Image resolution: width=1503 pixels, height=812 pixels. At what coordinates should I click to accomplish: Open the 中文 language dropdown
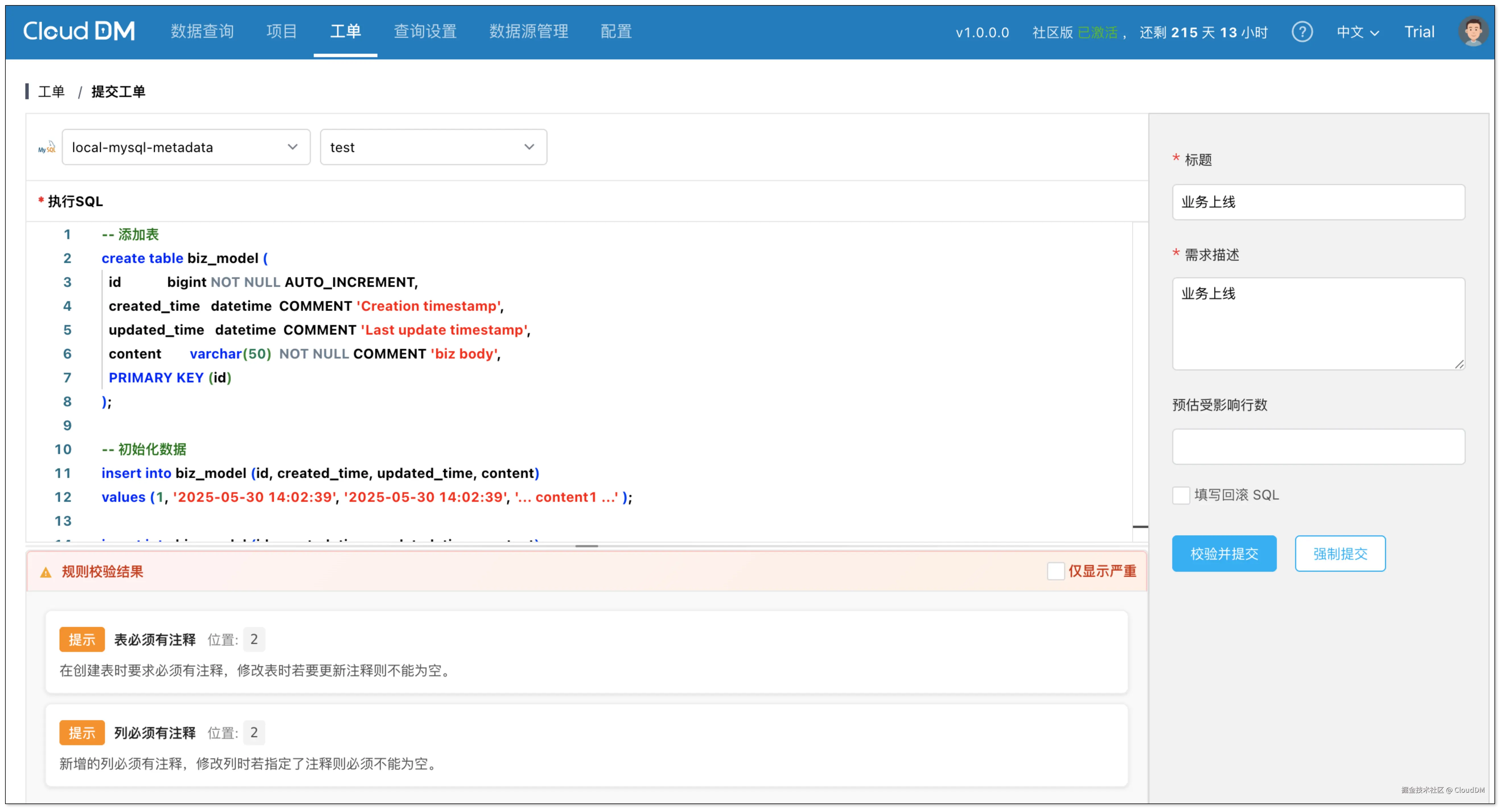pos(1358,32)
